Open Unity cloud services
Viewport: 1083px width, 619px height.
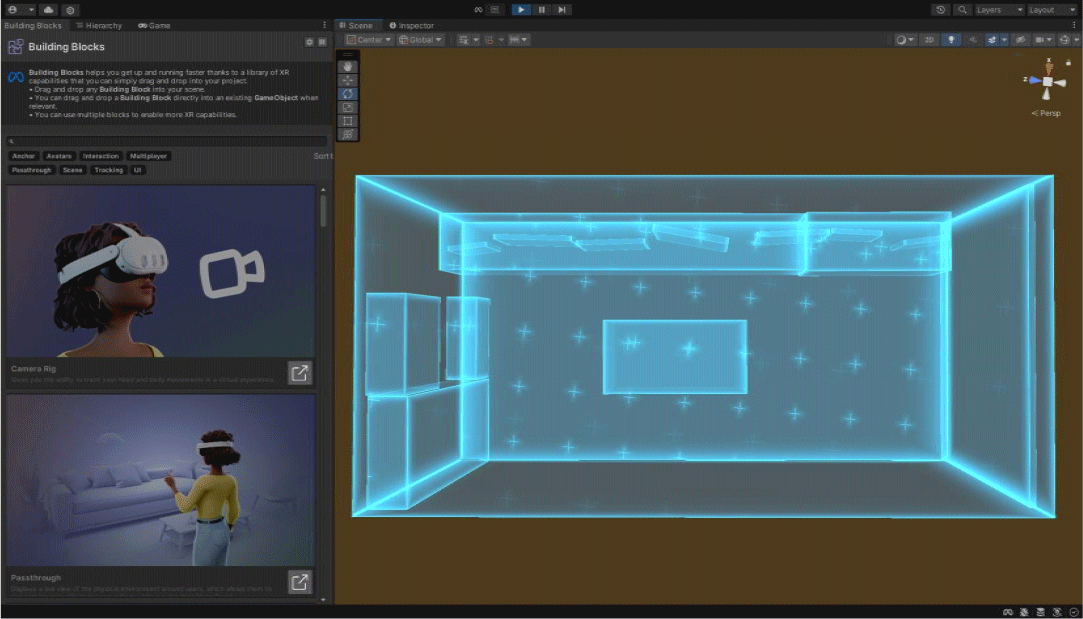48,10
